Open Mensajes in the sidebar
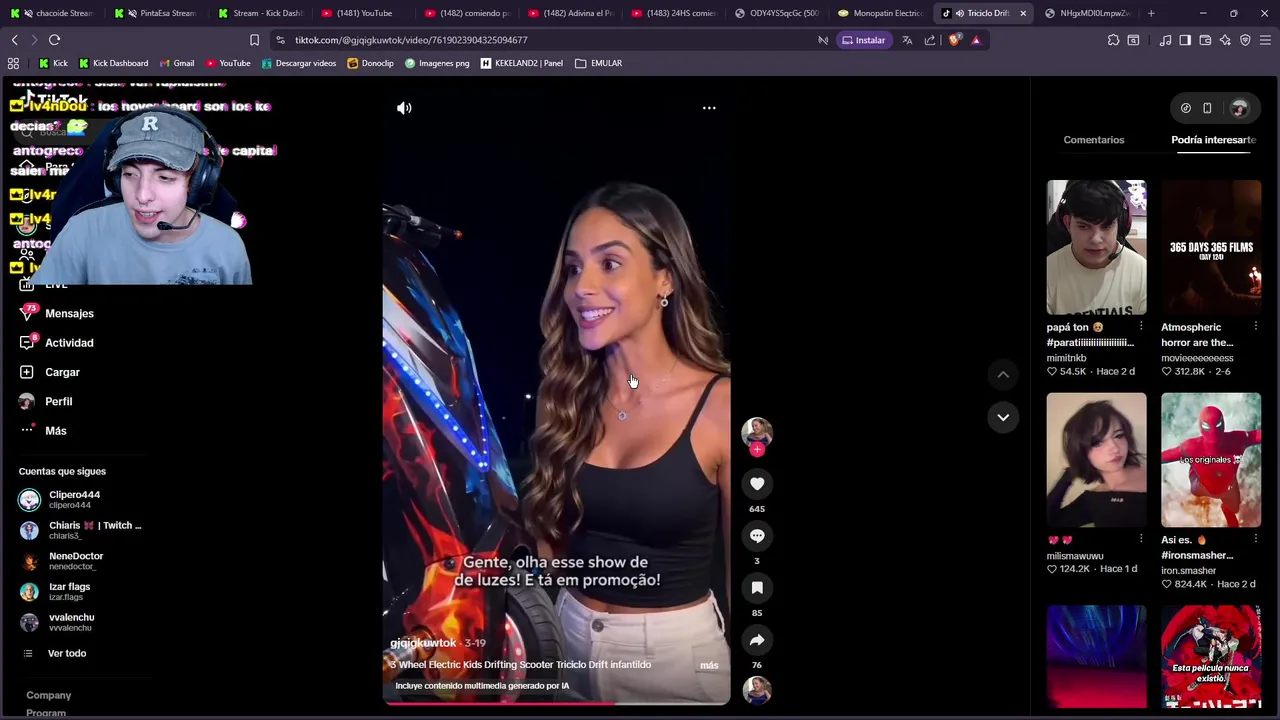The width and height of the screenshot is (1280, 720). click(69, 314)
